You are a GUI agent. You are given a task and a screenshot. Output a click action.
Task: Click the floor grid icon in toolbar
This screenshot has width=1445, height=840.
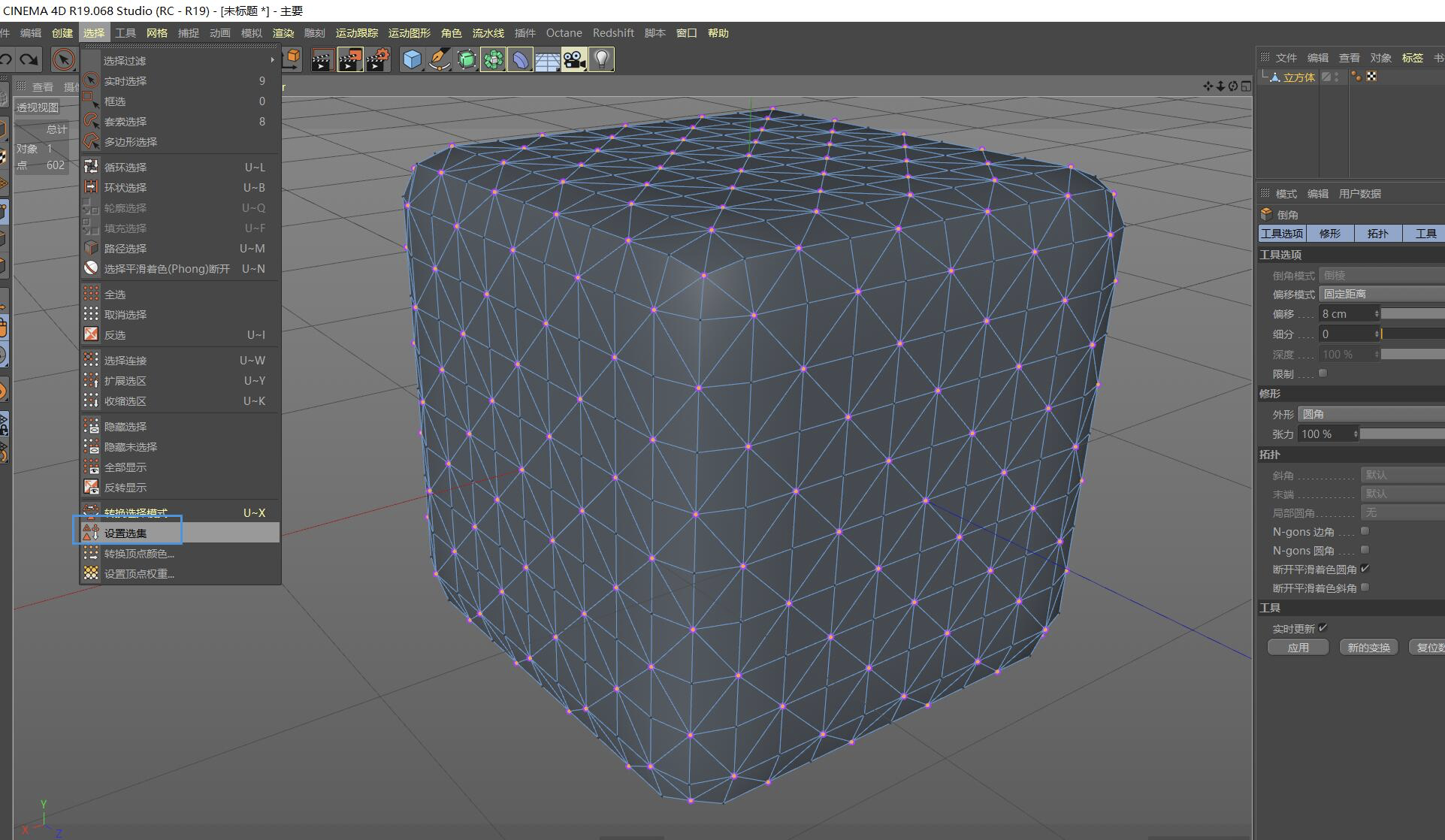[547, 59]
